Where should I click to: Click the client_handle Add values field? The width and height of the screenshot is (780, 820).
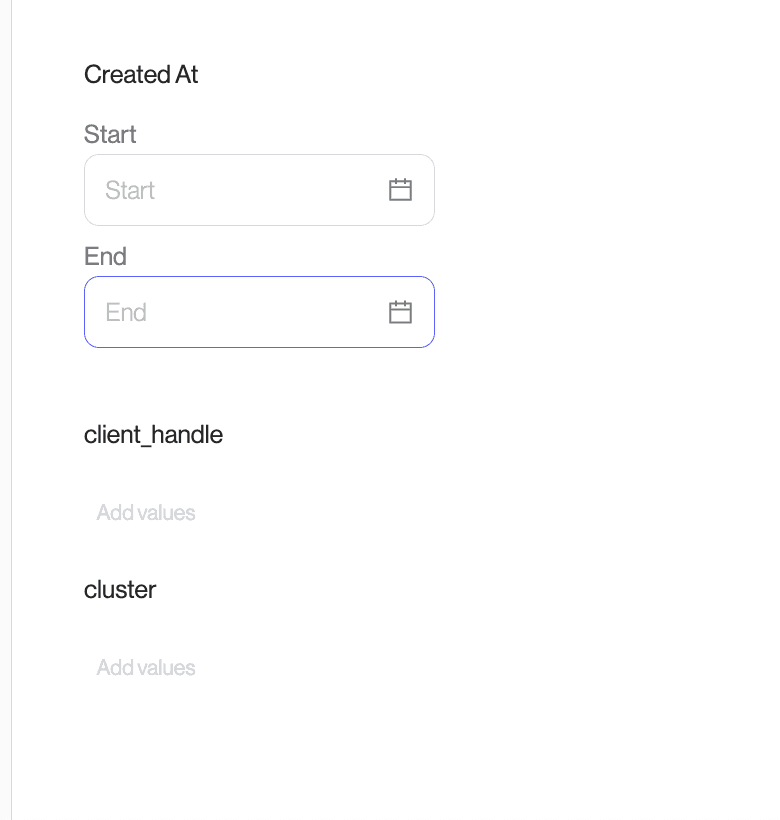[x=250, y=513]
